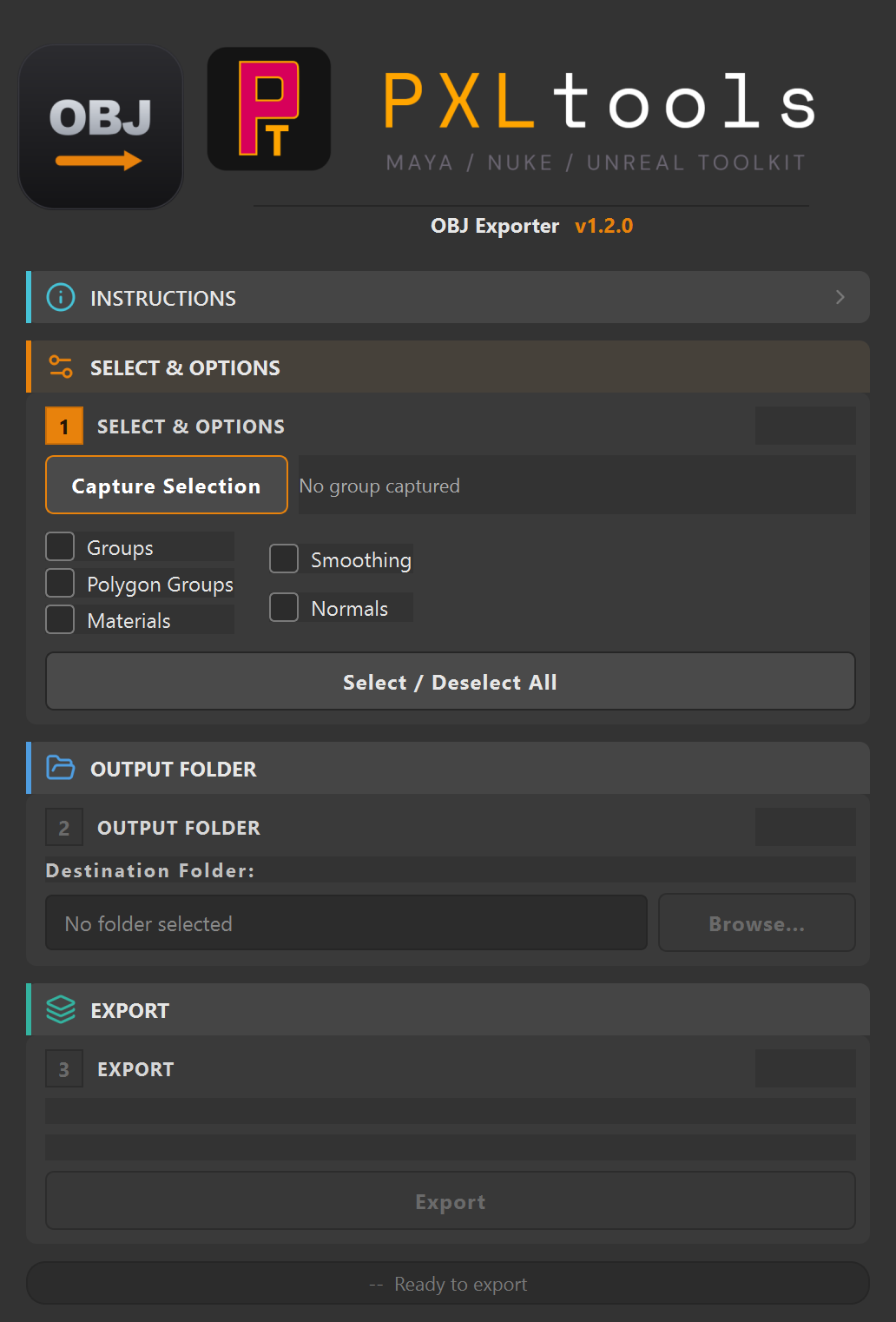
Task: Click the Ready to export status bar
Action: point(448,1283)
